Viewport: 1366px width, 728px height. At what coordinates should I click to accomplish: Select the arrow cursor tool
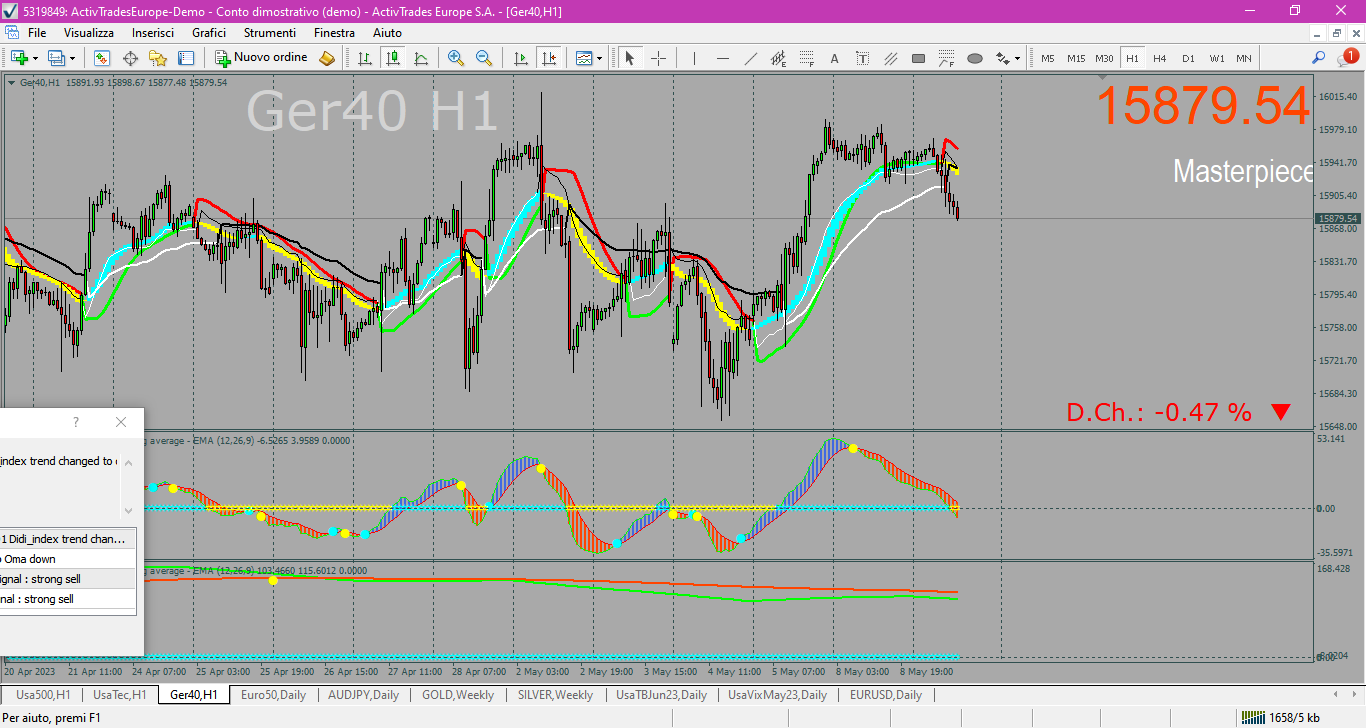[x=630, y=58]
